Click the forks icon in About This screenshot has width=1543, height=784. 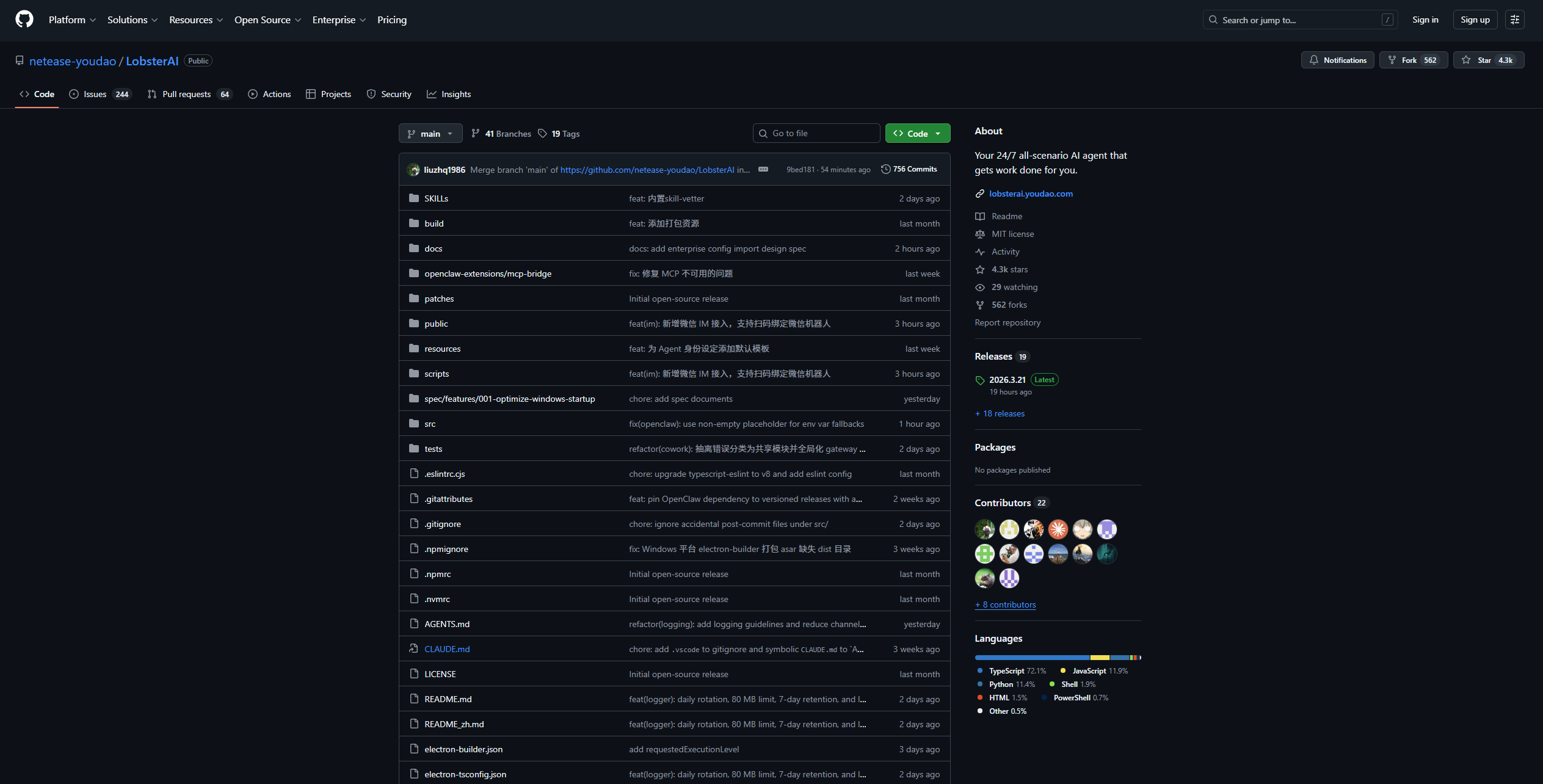coord(980,305)
